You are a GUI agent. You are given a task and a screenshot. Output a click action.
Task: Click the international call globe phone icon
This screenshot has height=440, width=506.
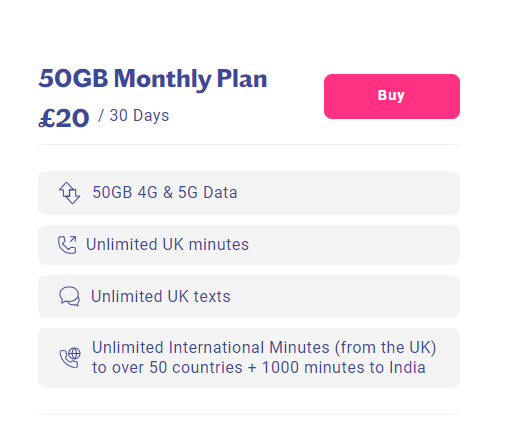(70, 358)
